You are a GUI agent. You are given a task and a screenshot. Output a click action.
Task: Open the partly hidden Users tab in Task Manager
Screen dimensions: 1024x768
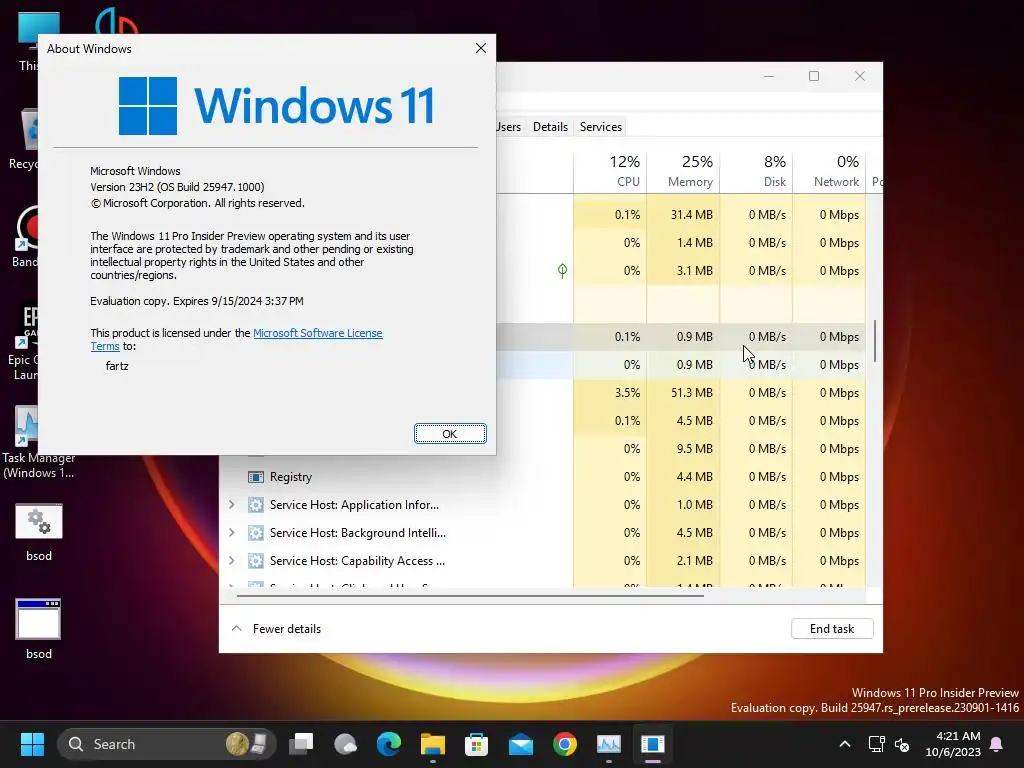pyautogui.click(x=509, y=127)
